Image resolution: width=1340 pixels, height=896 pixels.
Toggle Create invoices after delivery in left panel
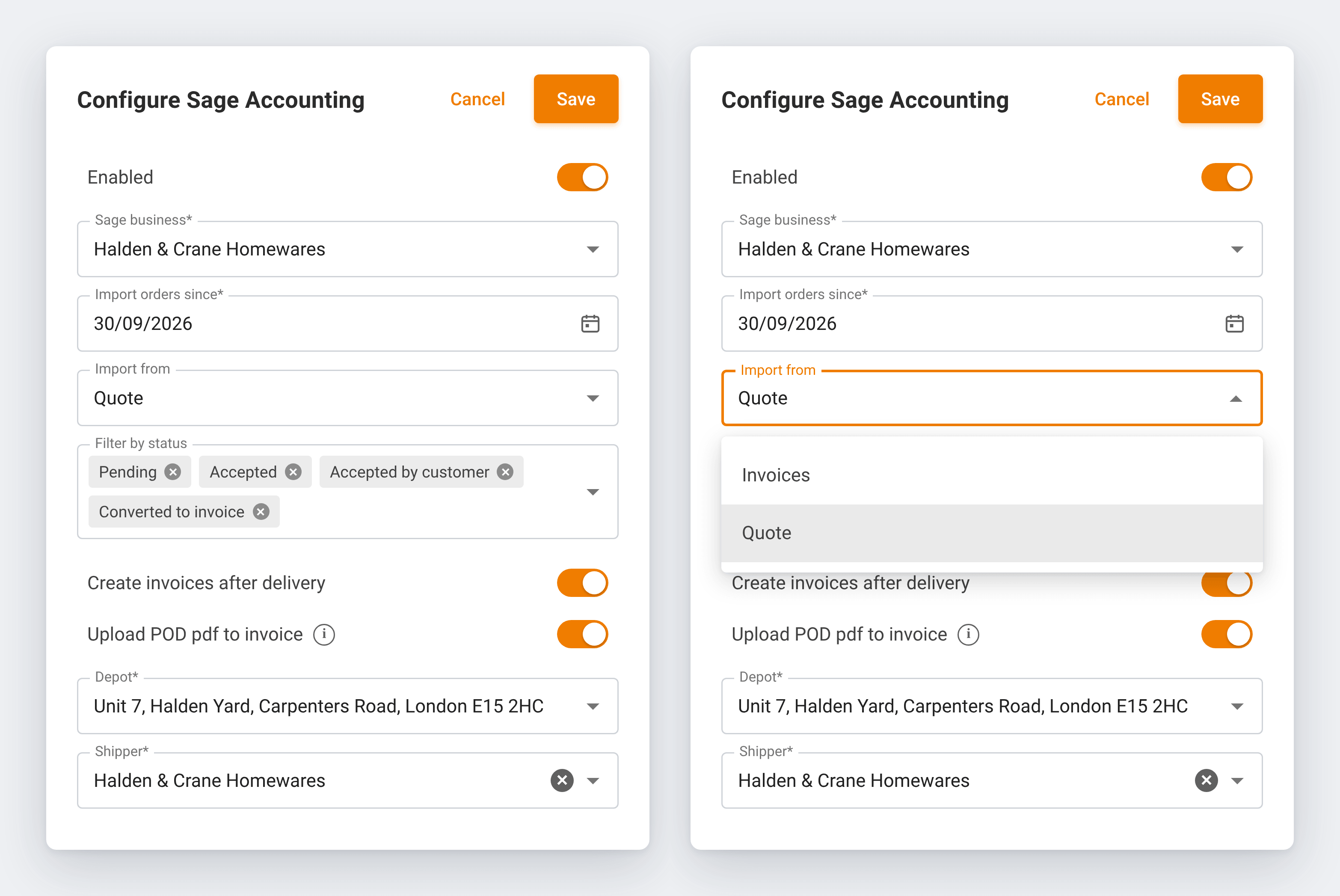[583, 583]
